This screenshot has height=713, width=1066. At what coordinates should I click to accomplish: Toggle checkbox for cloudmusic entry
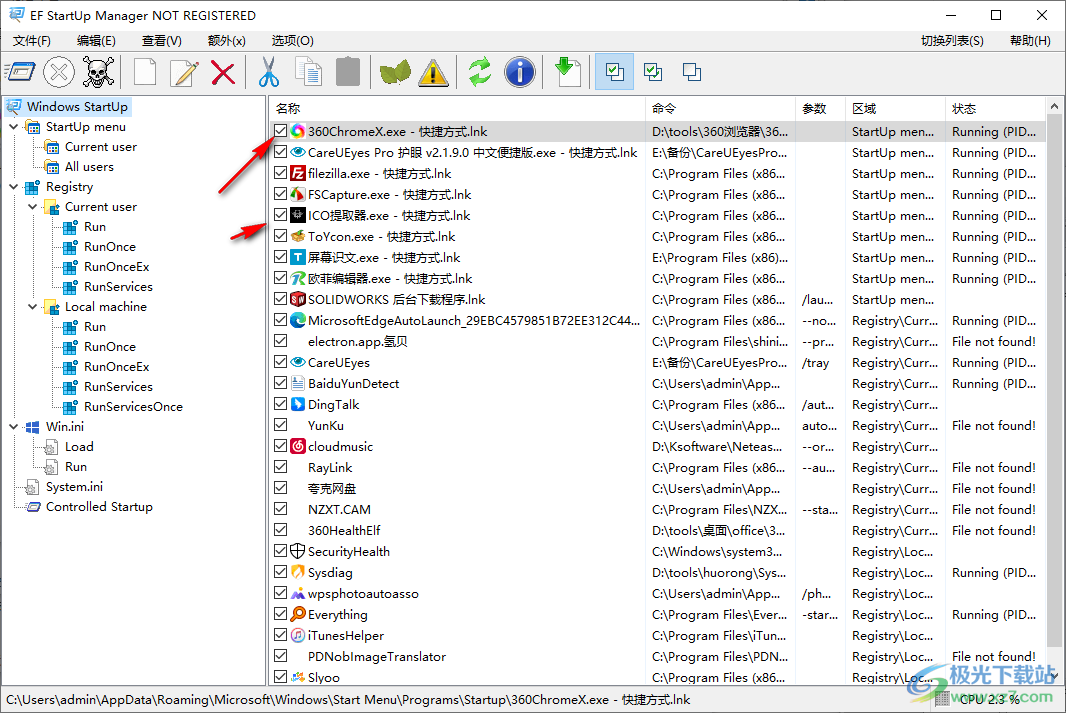click(280, 446)
